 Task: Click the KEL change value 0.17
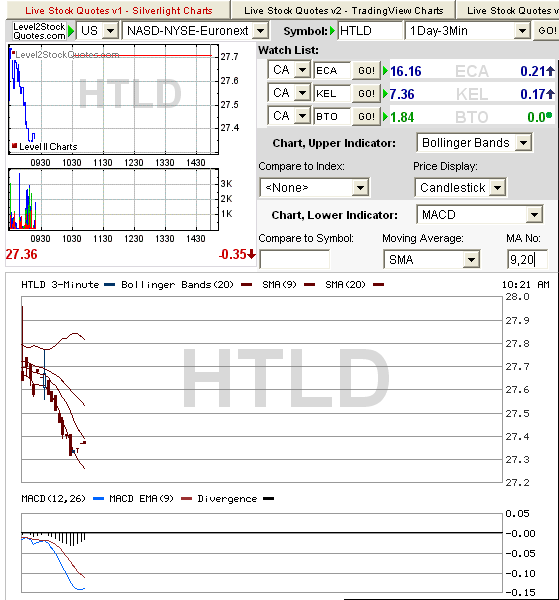coord(532,94)
